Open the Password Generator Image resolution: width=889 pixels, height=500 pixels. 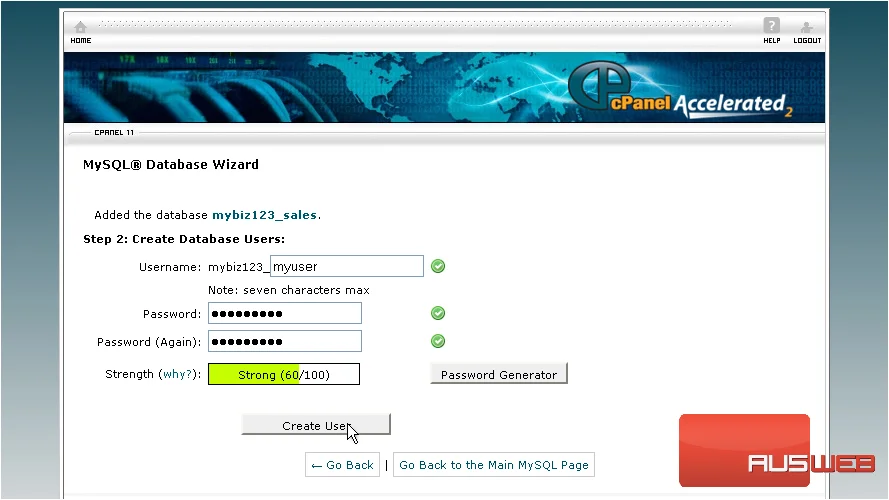tap(499, 374)
